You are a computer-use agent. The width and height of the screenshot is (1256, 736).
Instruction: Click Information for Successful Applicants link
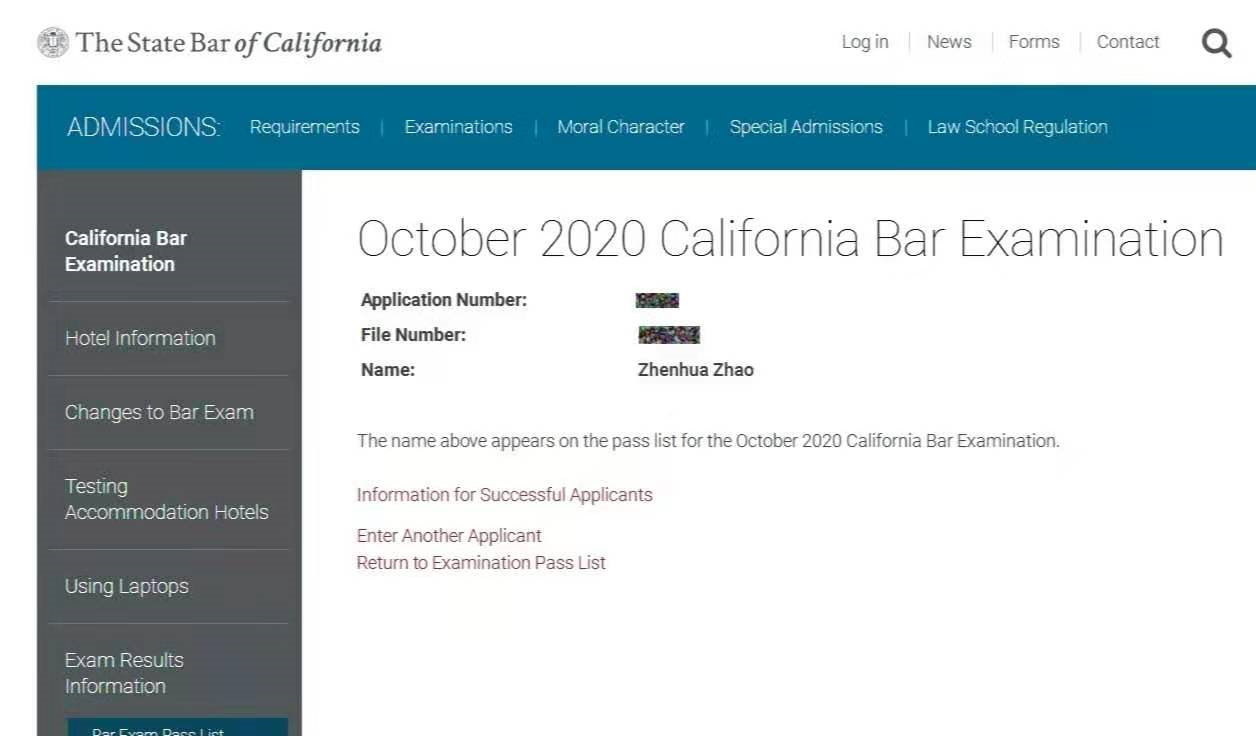pyautogui.click(x=504, y=495)
